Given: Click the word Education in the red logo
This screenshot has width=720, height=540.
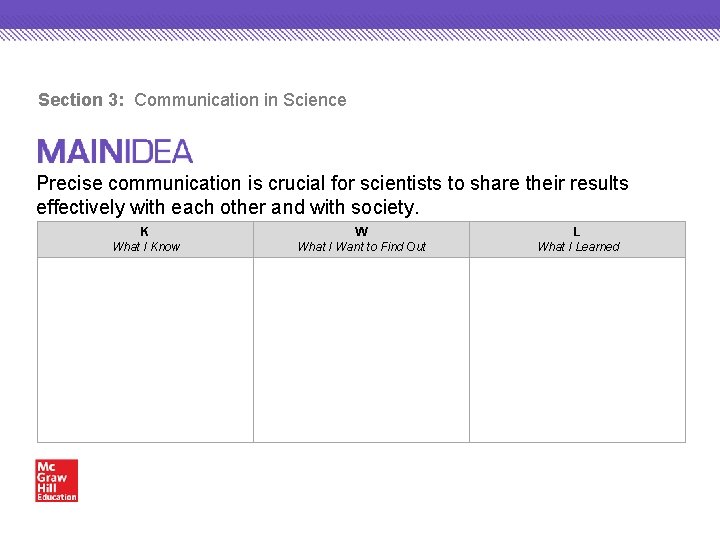Looking at the screenshot, I should coord(56,497).
